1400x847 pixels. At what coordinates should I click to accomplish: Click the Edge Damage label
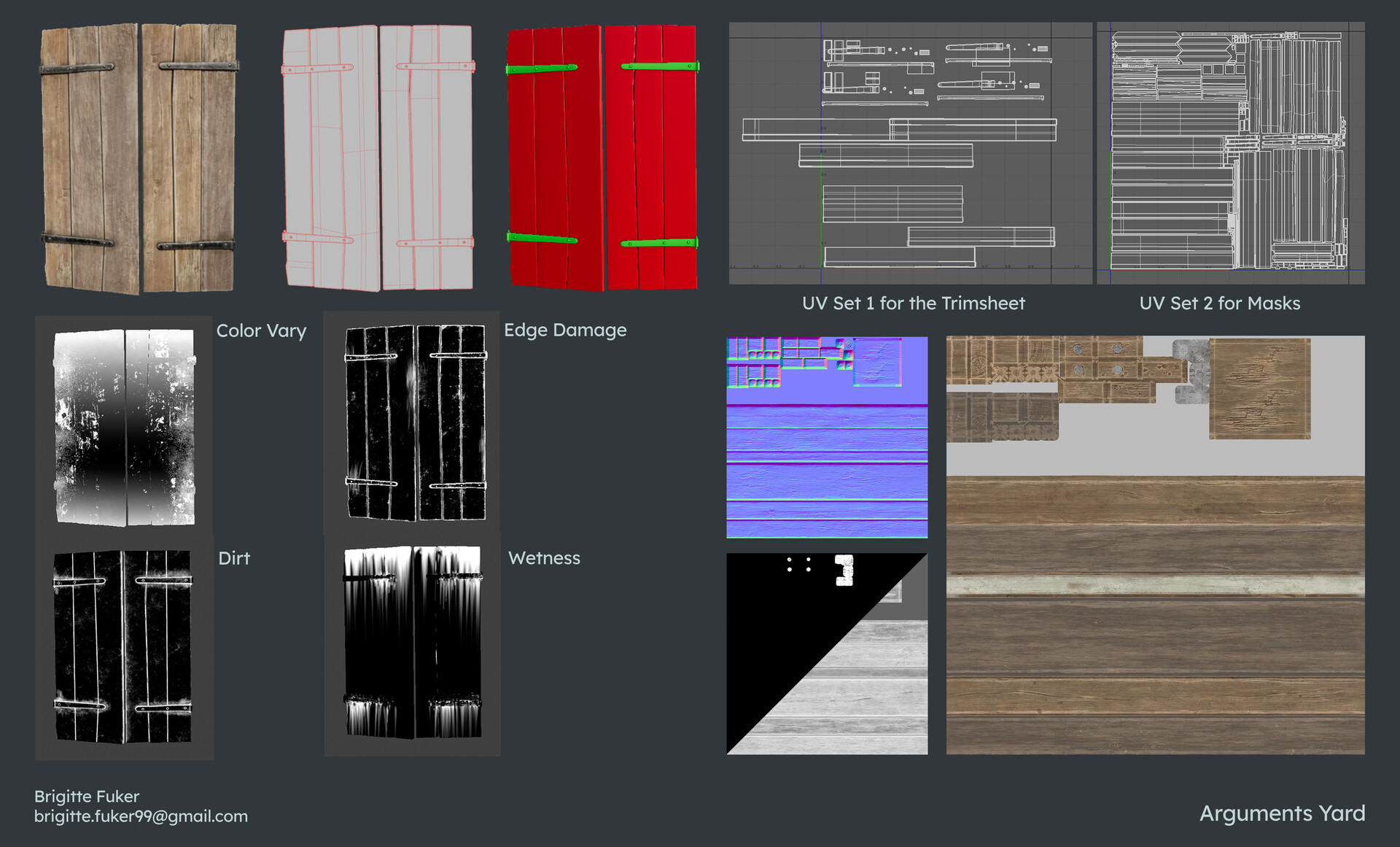[x=565, y=330]
